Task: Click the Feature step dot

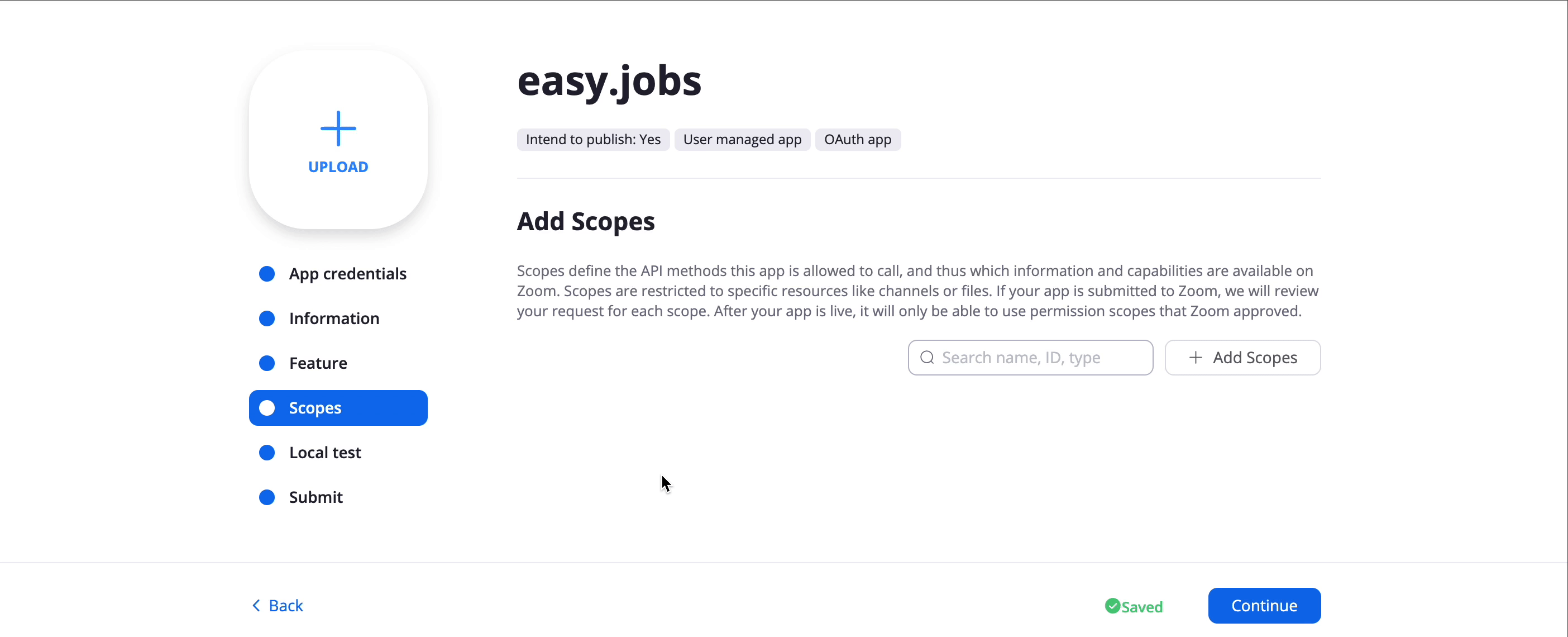Action: tap(266, 363)
